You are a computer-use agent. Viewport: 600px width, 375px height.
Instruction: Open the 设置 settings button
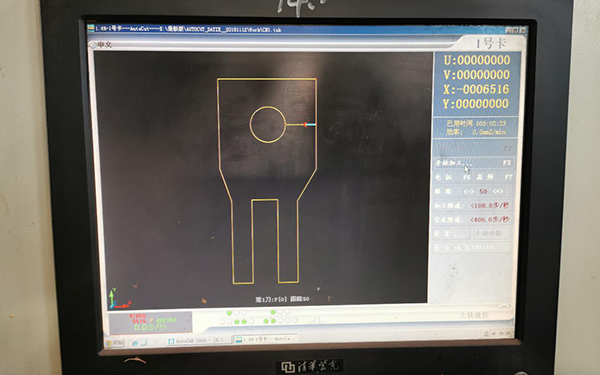(x=452, y=233)
